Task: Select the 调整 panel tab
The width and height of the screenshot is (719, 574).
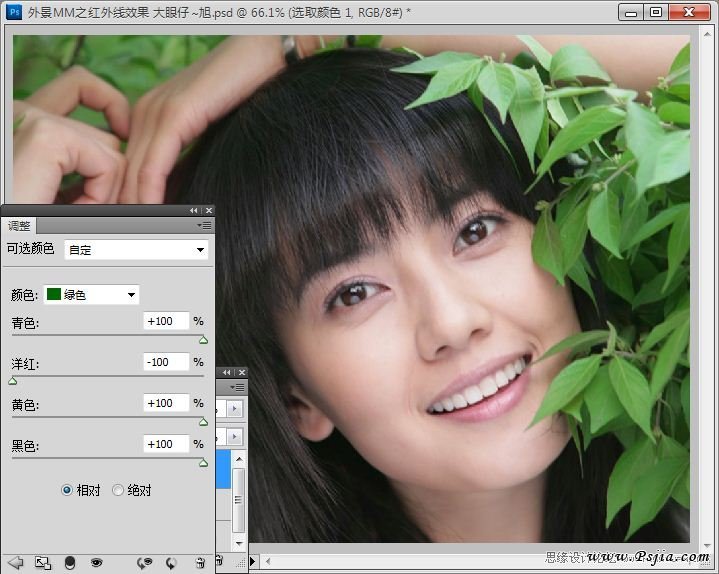Action: click(x=19, y=226)
